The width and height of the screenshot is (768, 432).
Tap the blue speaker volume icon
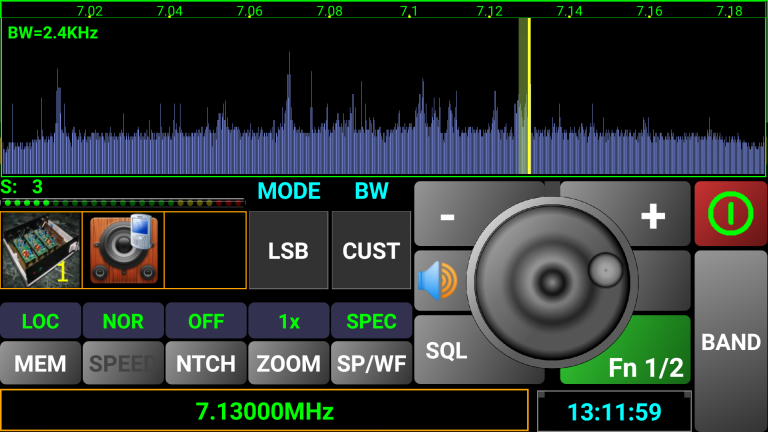point(438,281)
